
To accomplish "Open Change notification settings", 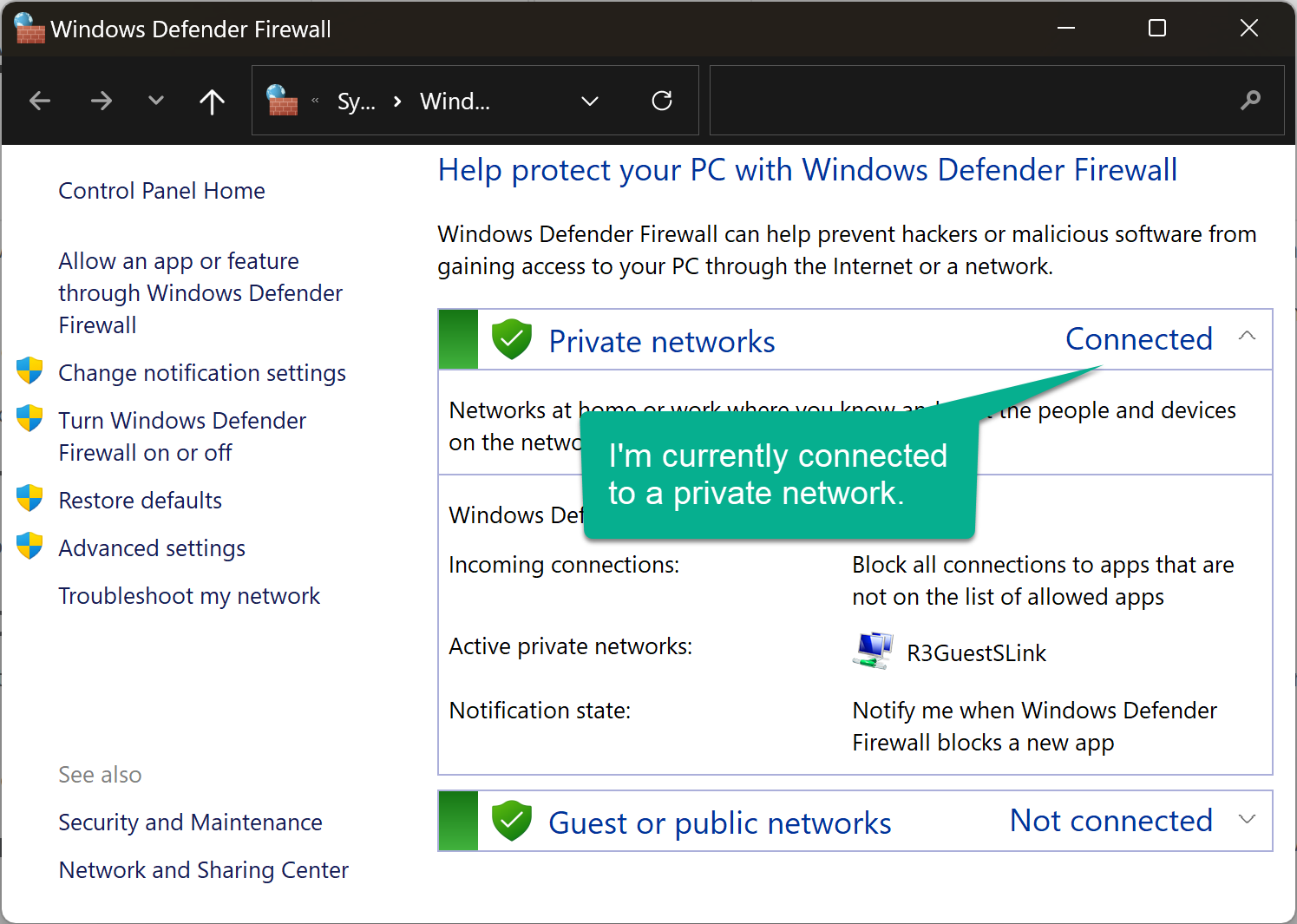I will pos(202,373).
